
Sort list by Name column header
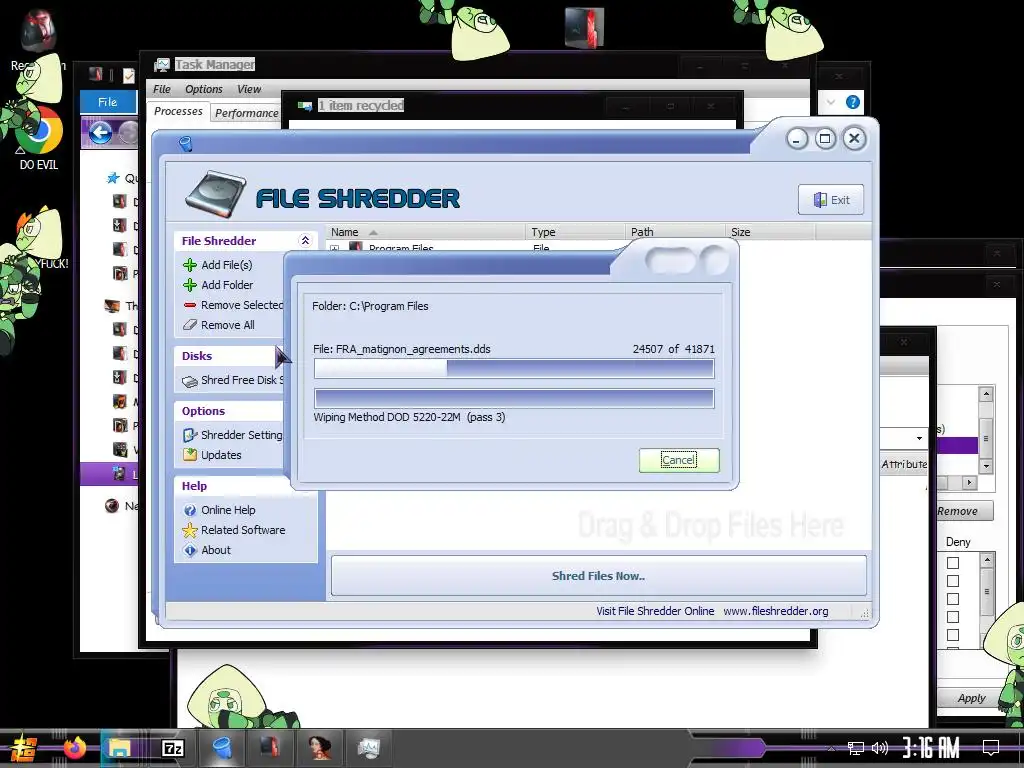(425, 232)
